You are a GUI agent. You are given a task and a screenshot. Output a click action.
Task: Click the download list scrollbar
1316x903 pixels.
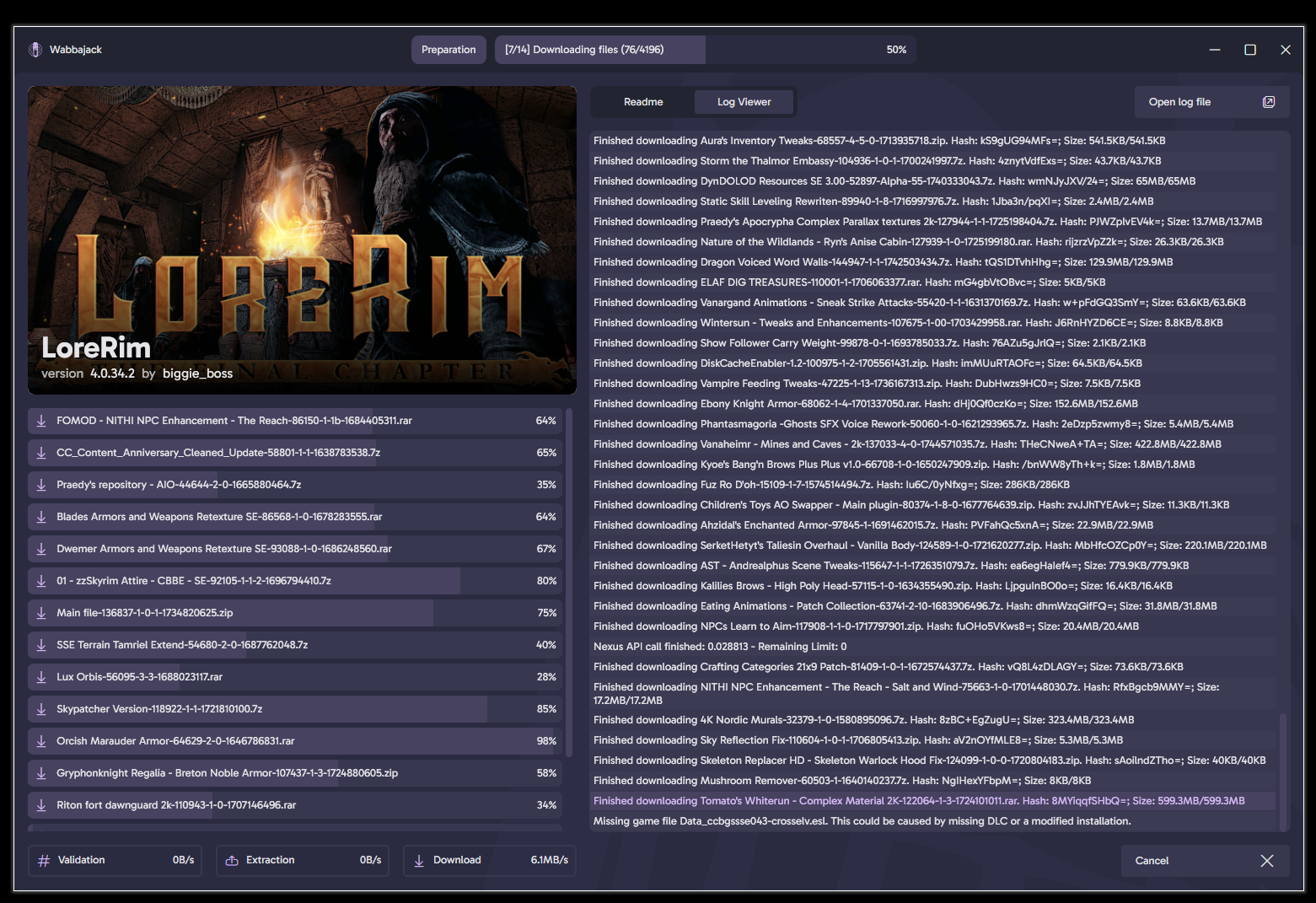pos(569,582)
